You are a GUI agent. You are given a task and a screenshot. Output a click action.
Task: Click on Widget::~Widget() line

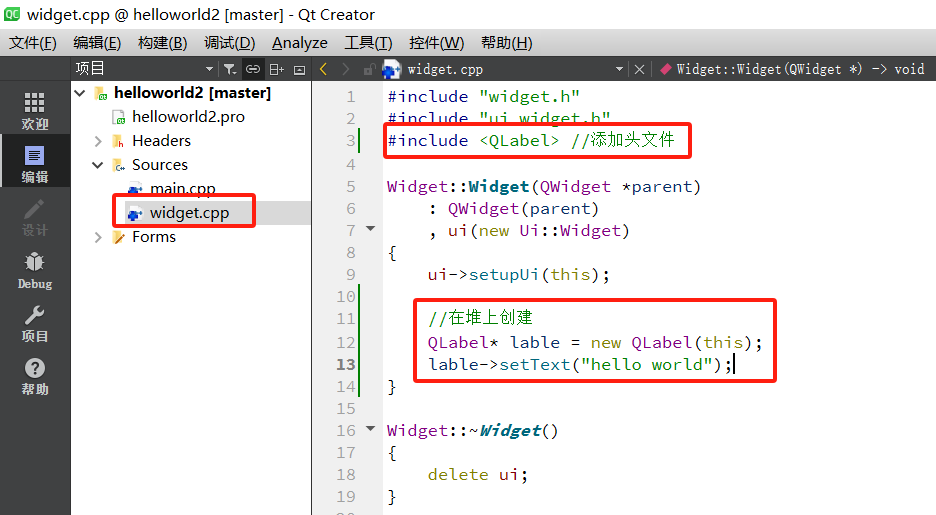(472, 431)
